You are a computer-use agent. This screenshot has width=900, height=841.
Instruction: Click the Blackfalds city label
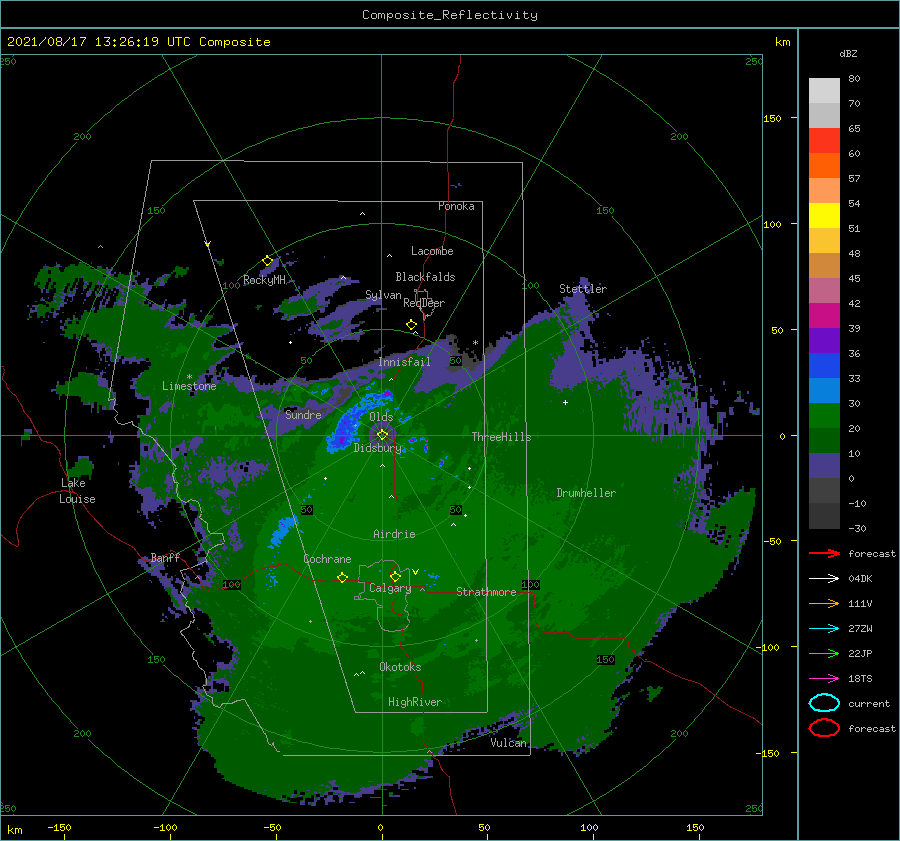click(x=425, y=277)
